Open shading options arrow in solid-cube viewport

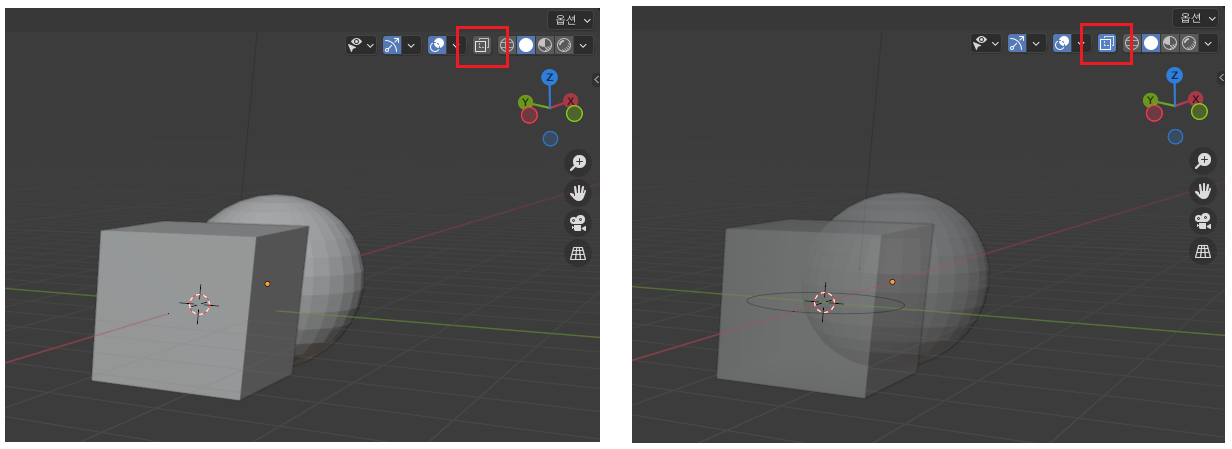point(584,45)
